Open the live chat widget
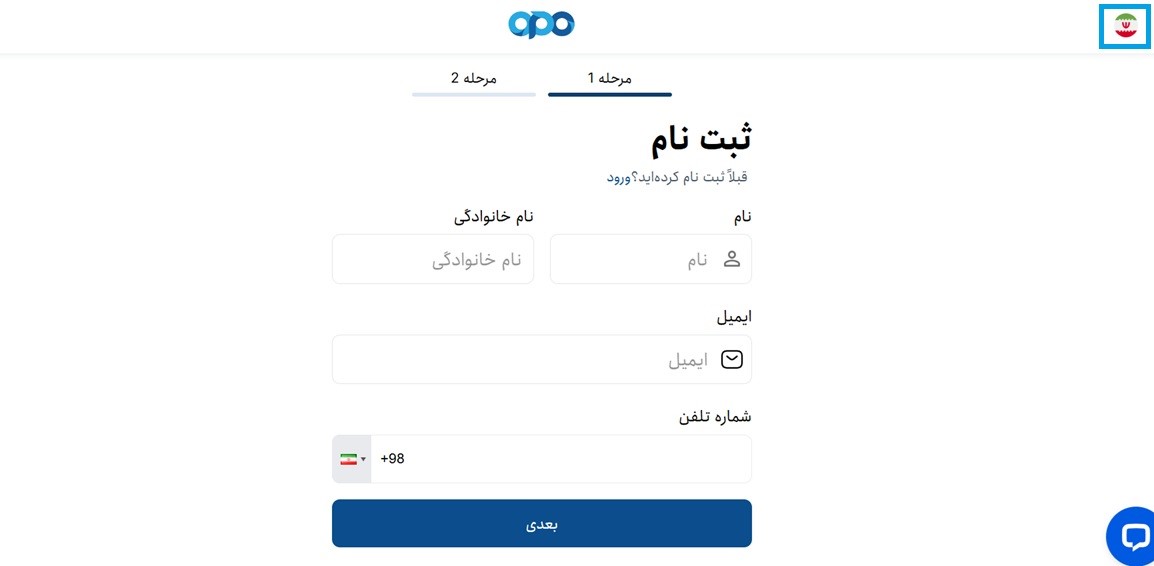This screenshot has width=1154, height=566. (x=1133, y=537)
